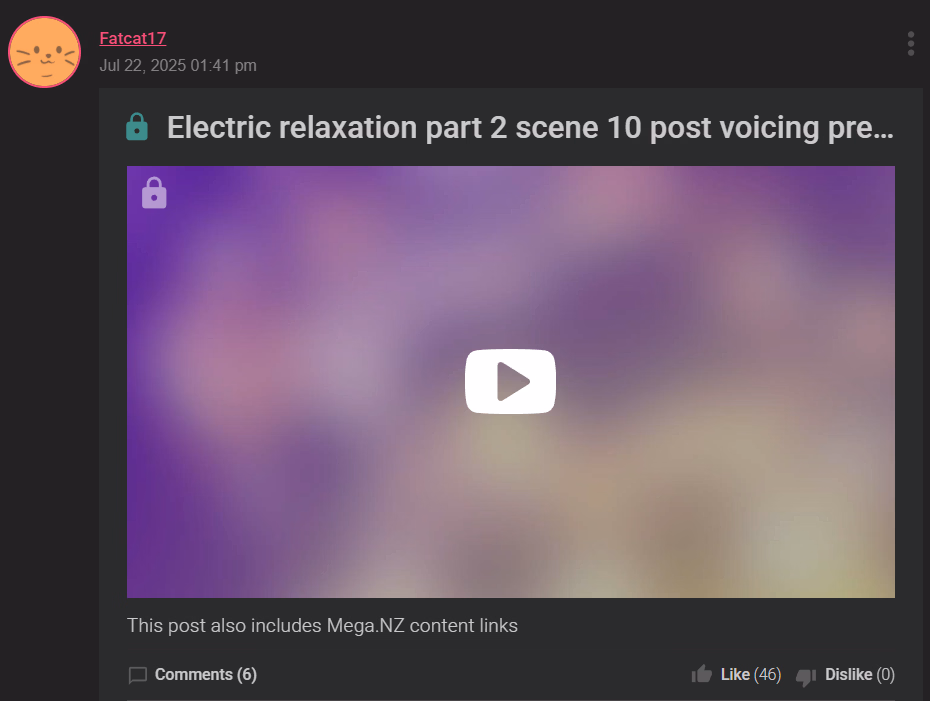The width and height of the screenshot is (930, 701).
Task: Click the Jul 22, 2025 timestamp
Action: tap(178, 65)
